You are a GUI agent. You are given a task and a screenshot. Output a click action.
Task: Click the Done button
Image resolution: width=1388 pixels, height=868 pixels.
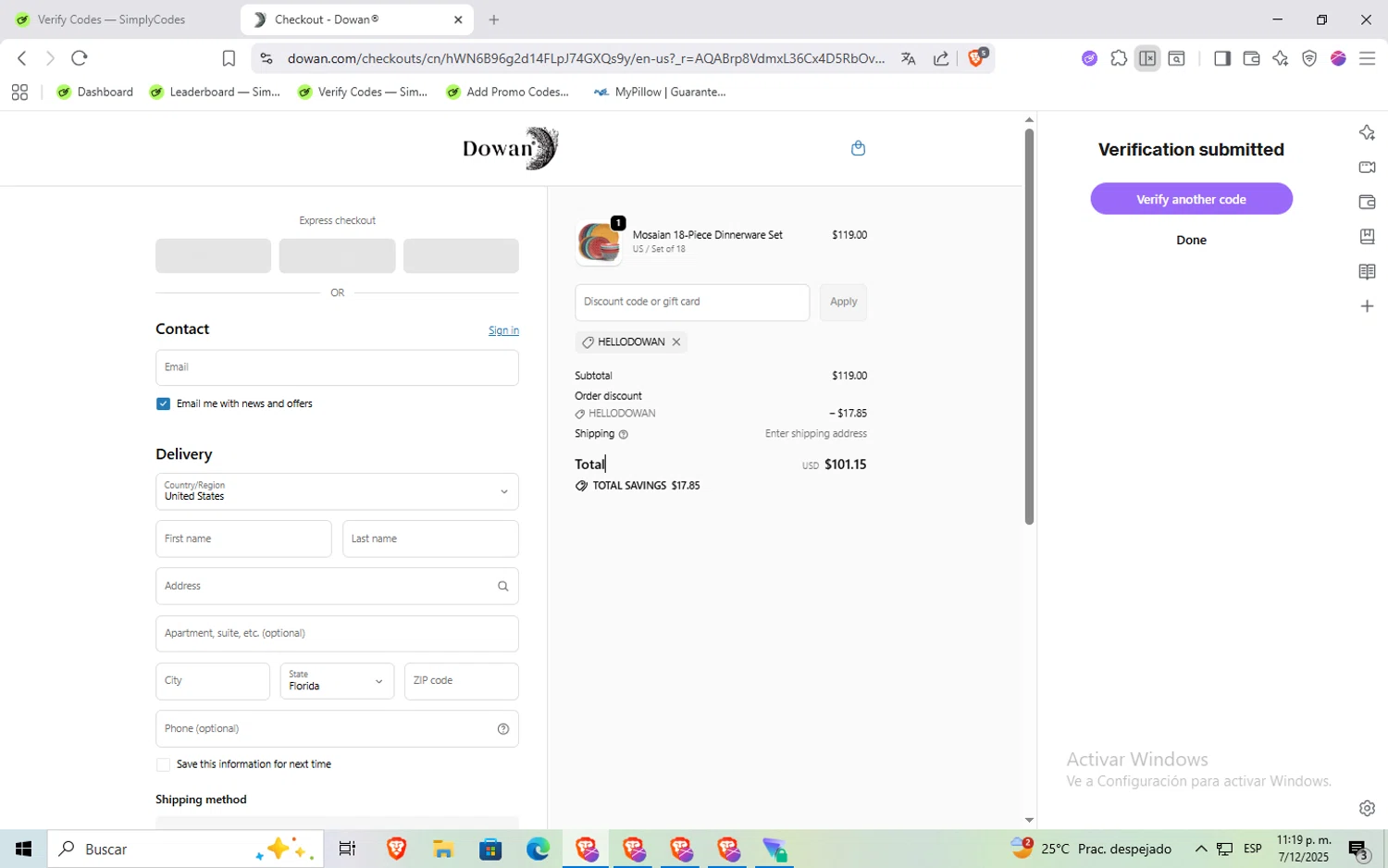point(1191,240)
